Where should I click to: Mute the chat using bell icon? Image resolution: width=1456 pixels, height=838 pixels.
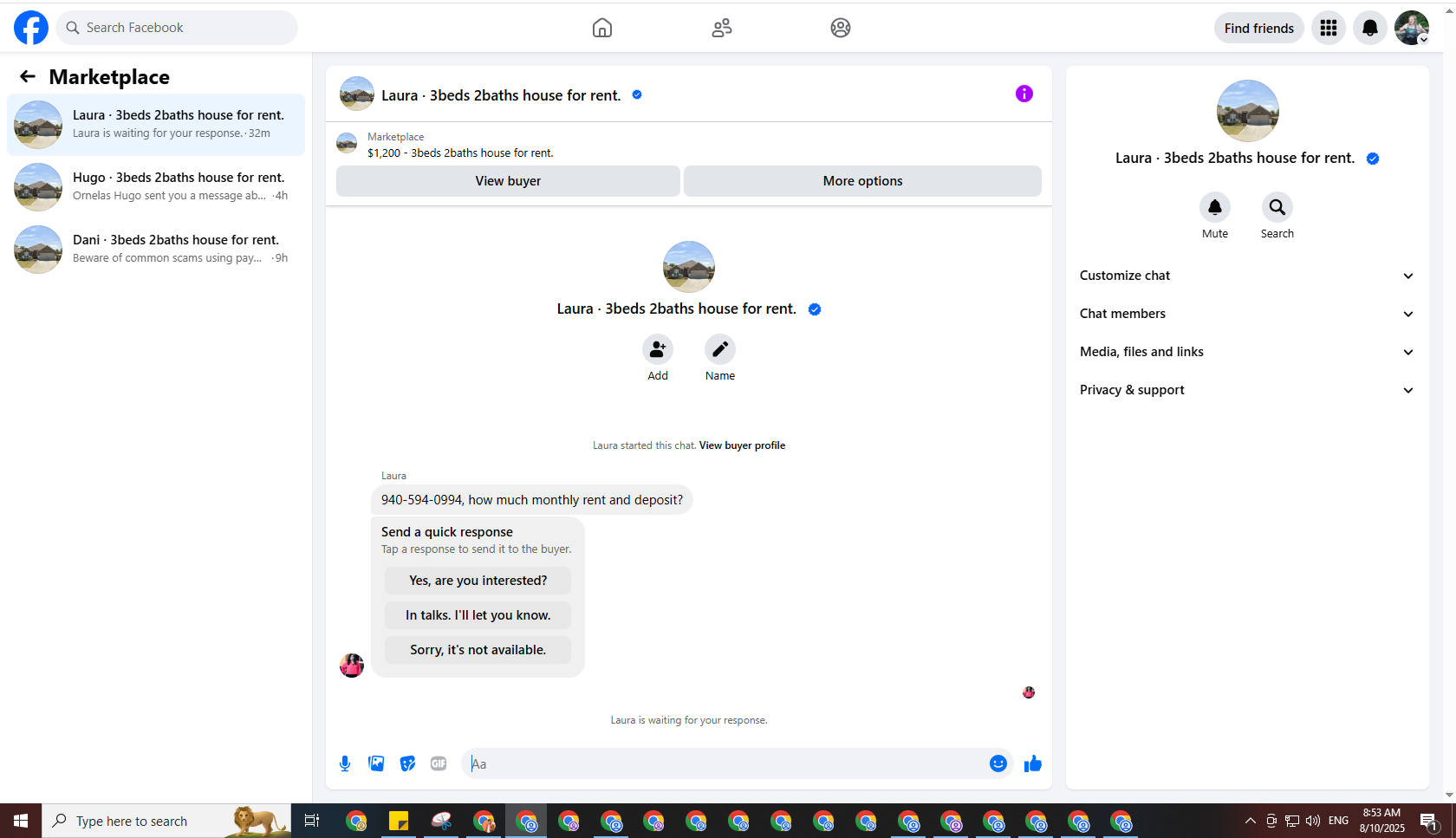tap(1215, 207)
